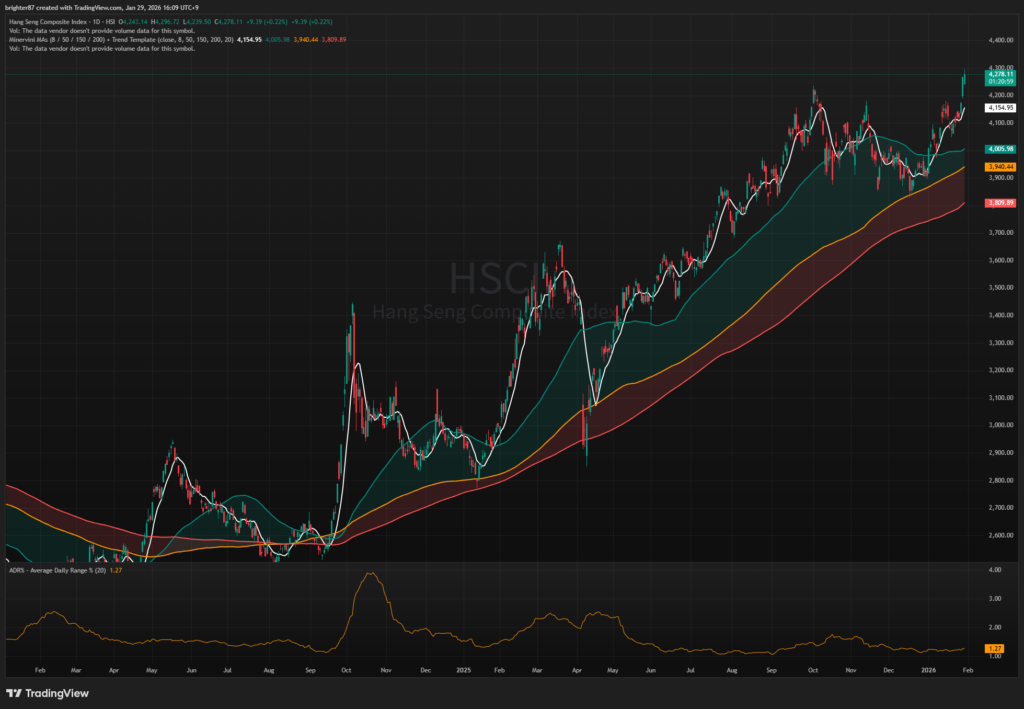1024x709 pixels.
Task: Click the green current price tag 4,278.11
Action: (1000, 74)
